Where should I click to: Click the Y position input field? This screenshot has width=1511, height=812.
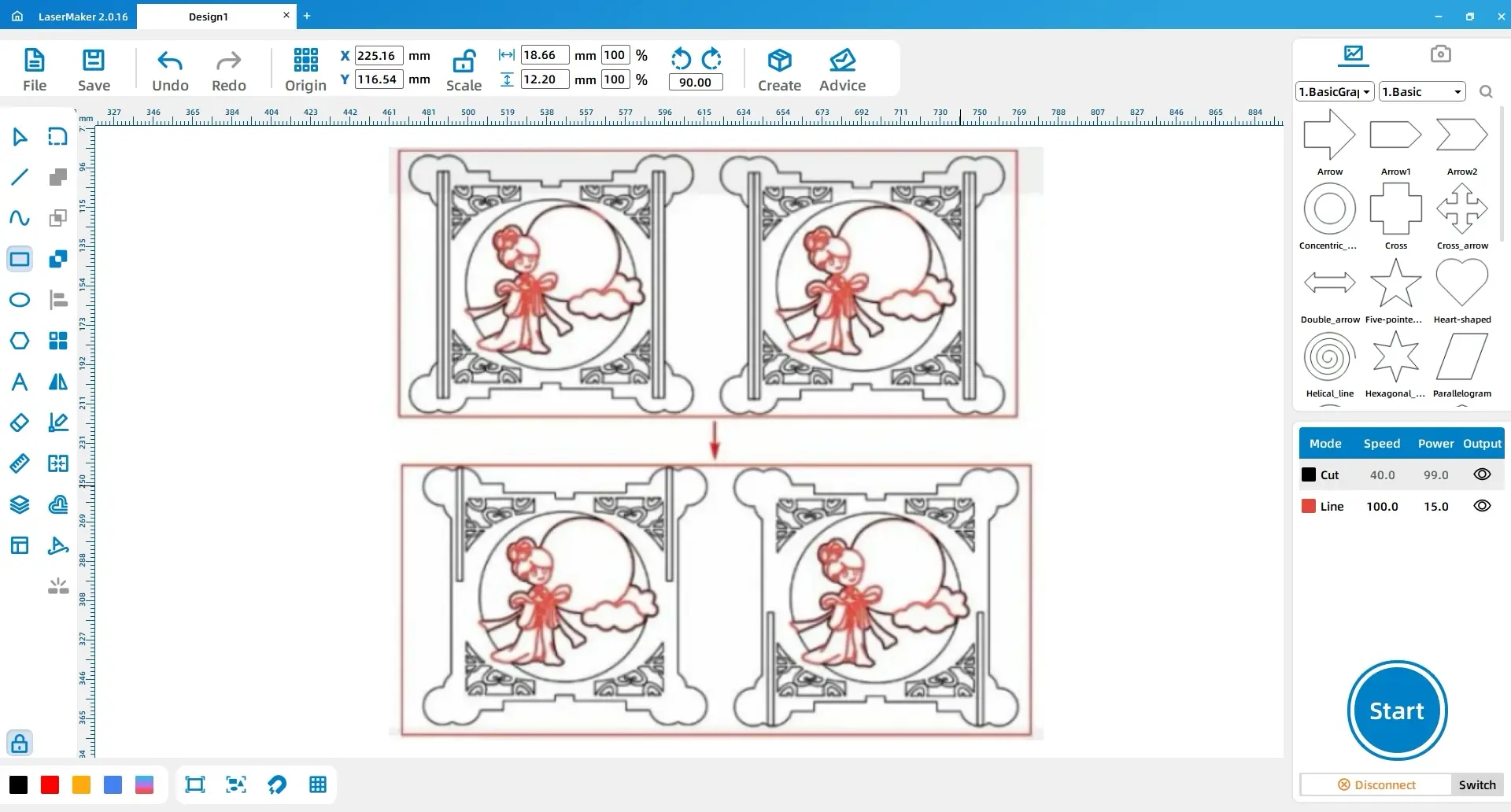pyautogui.click(x=379, y=79)
